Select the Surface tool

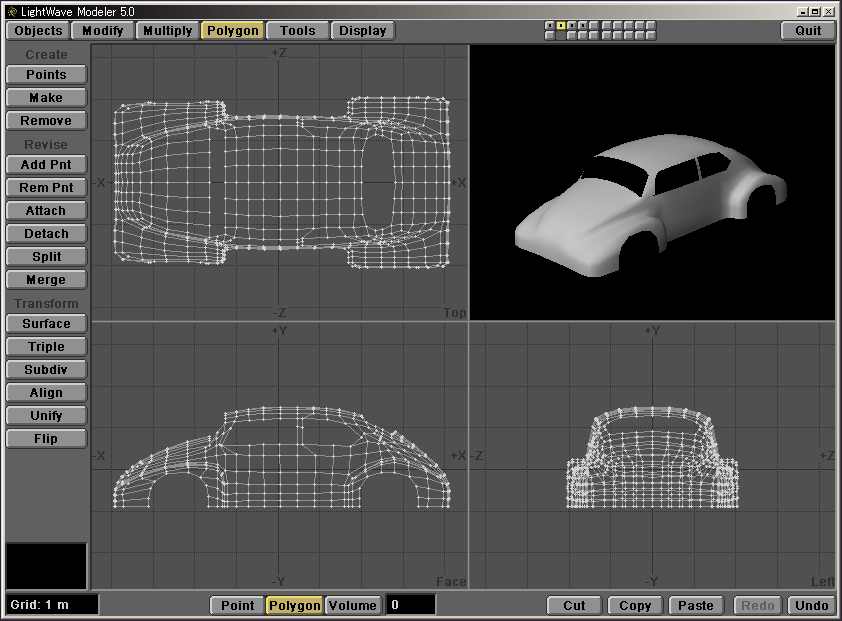(46, 324)
